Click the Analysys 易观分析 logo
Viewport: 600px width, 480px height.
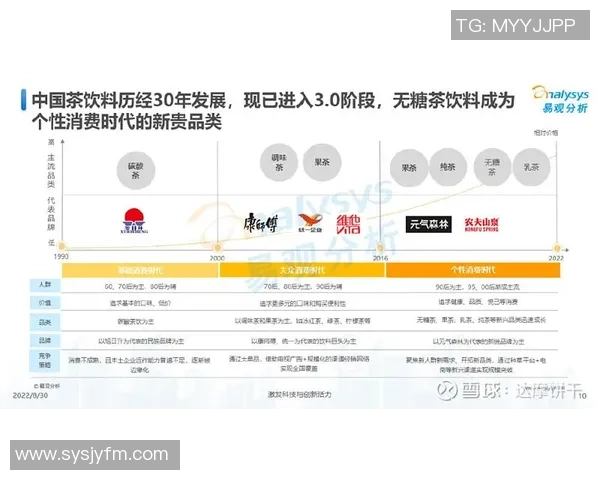[561, 99]
